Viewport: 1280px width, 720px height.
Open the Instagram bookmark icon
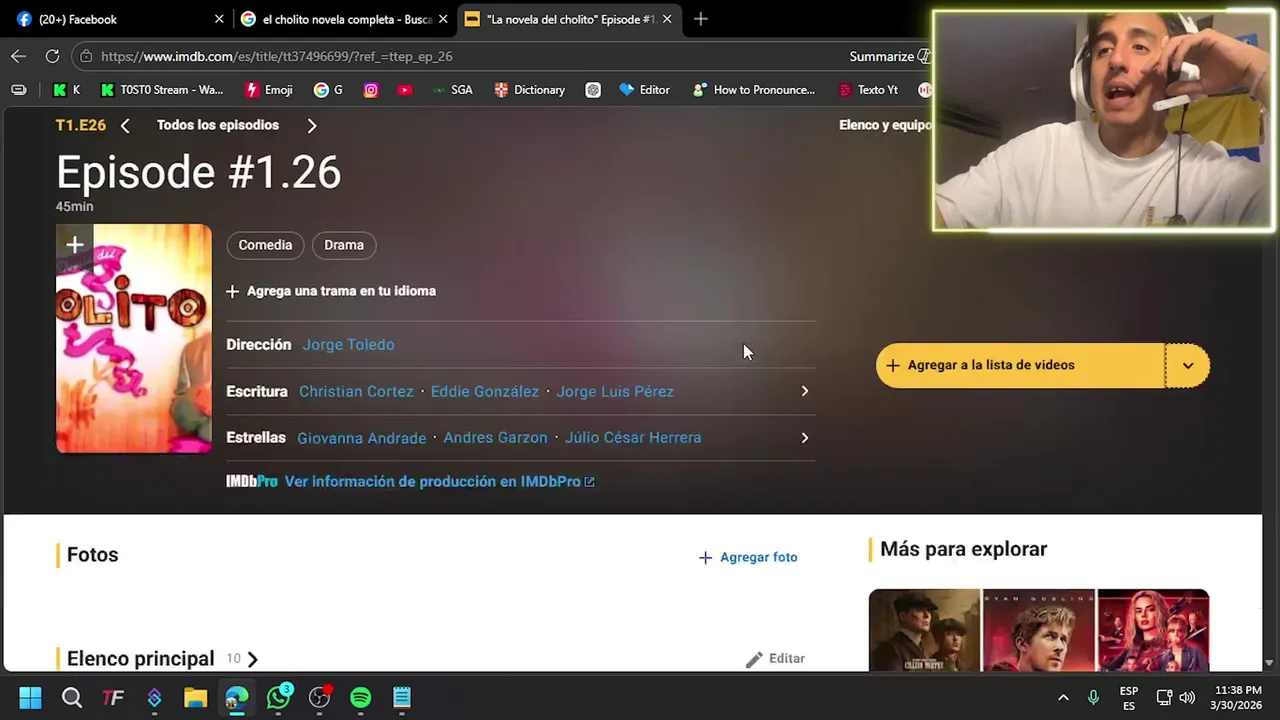(x=371, y=90)
